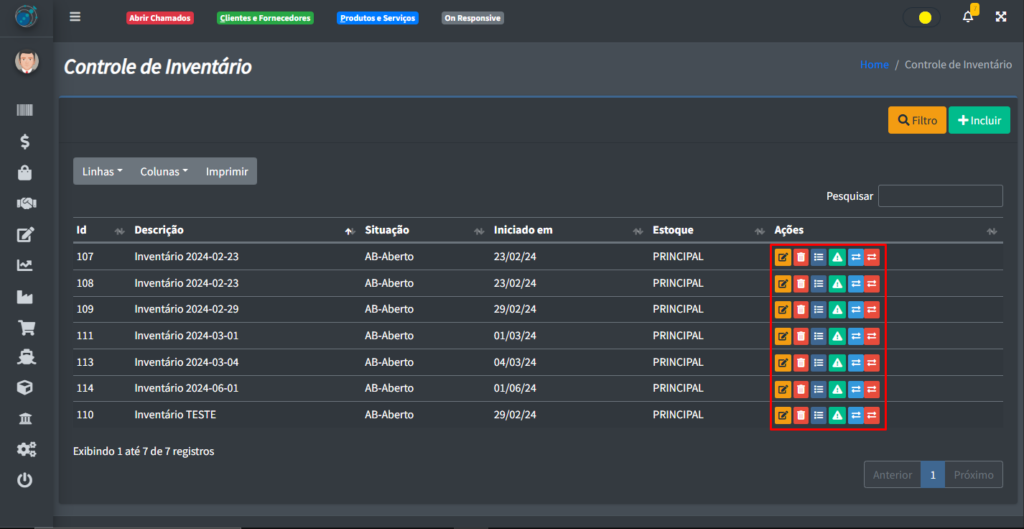
Task: Open Abrir Chamados top menu item
Action: pos(158,18)
